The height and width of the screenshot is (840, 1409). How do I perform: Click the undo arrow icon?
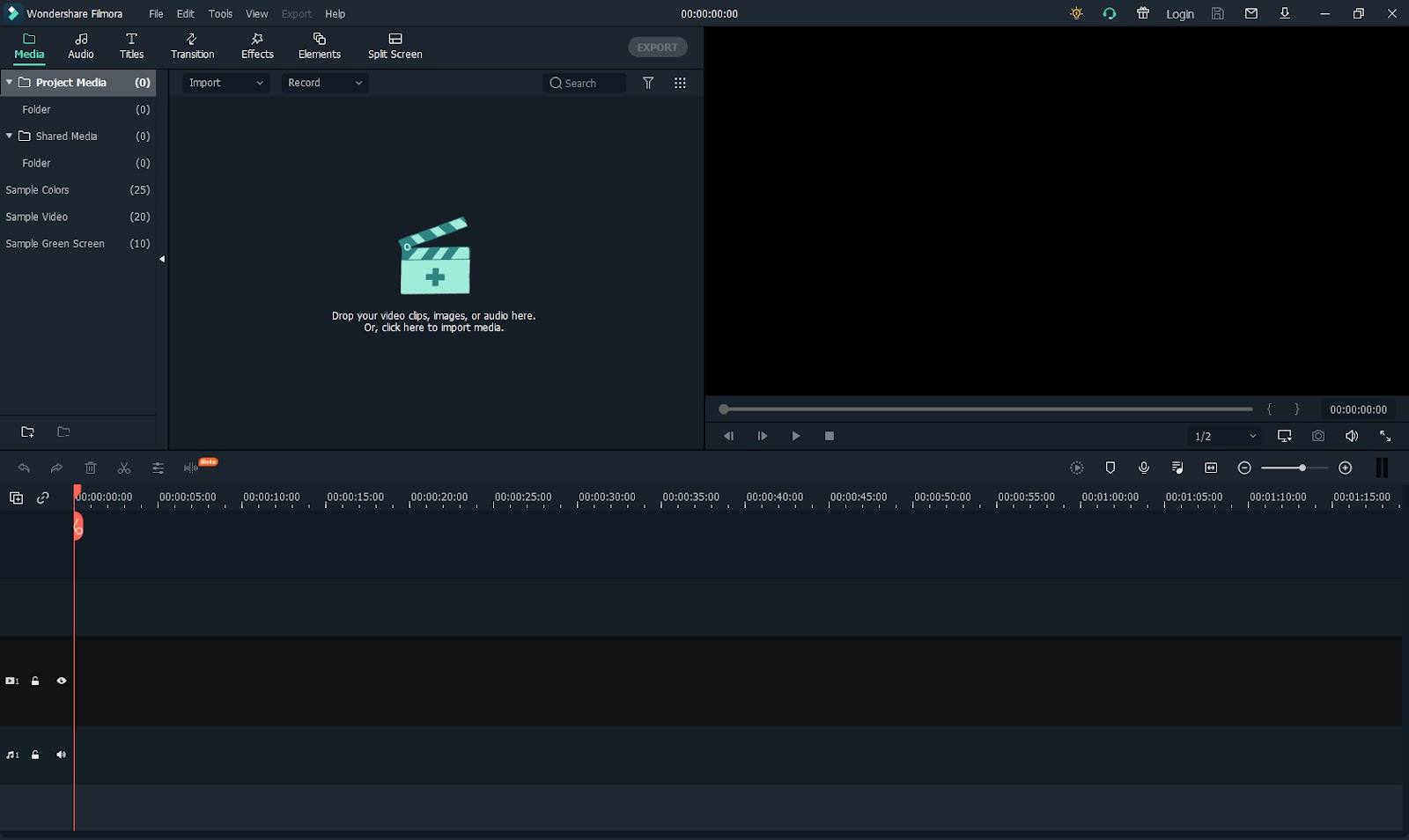pos(24,468)
